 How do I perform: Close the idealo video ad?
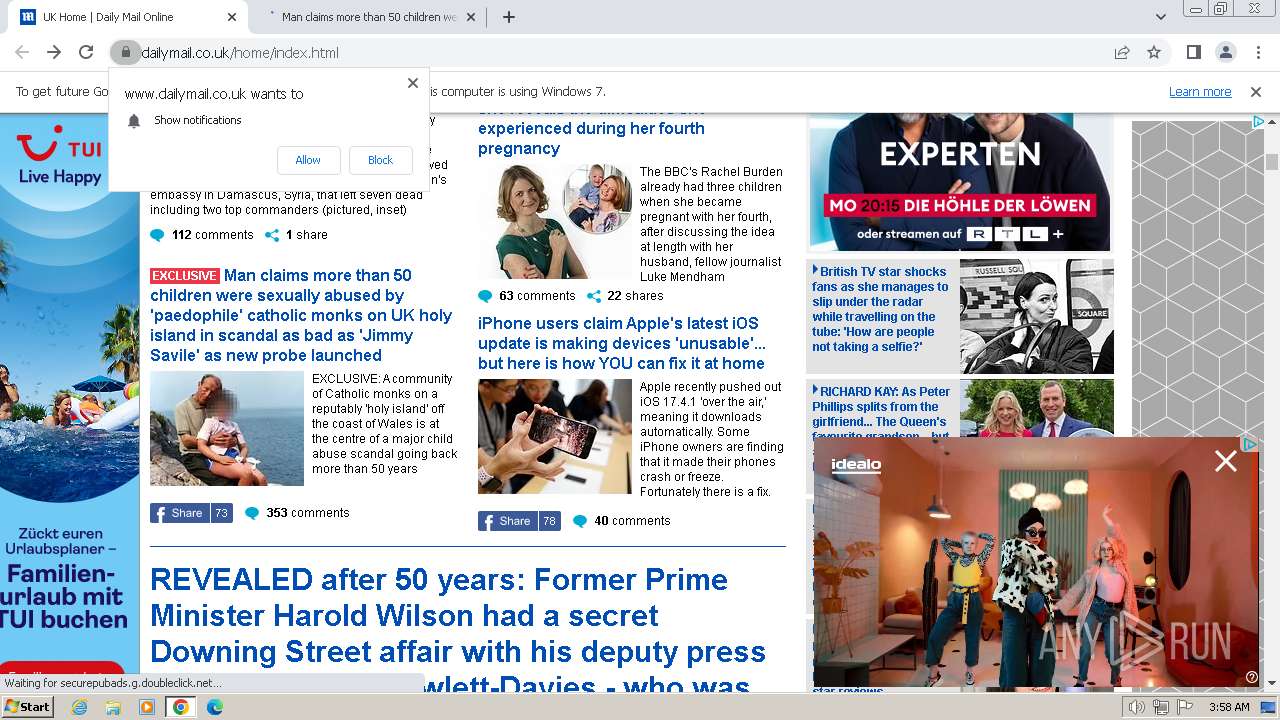point(1225,461)
